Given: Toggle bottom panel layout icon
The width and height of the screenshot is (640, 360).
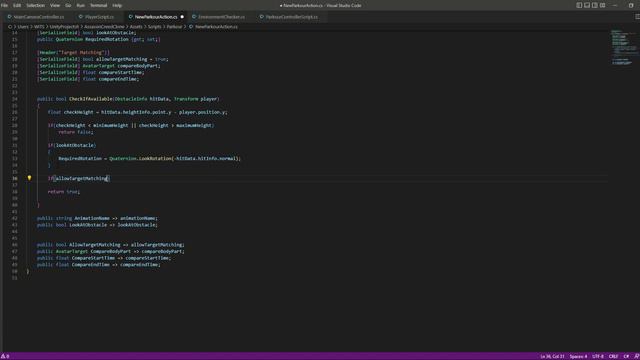Looking at the screenshot, I should point(587,5).
